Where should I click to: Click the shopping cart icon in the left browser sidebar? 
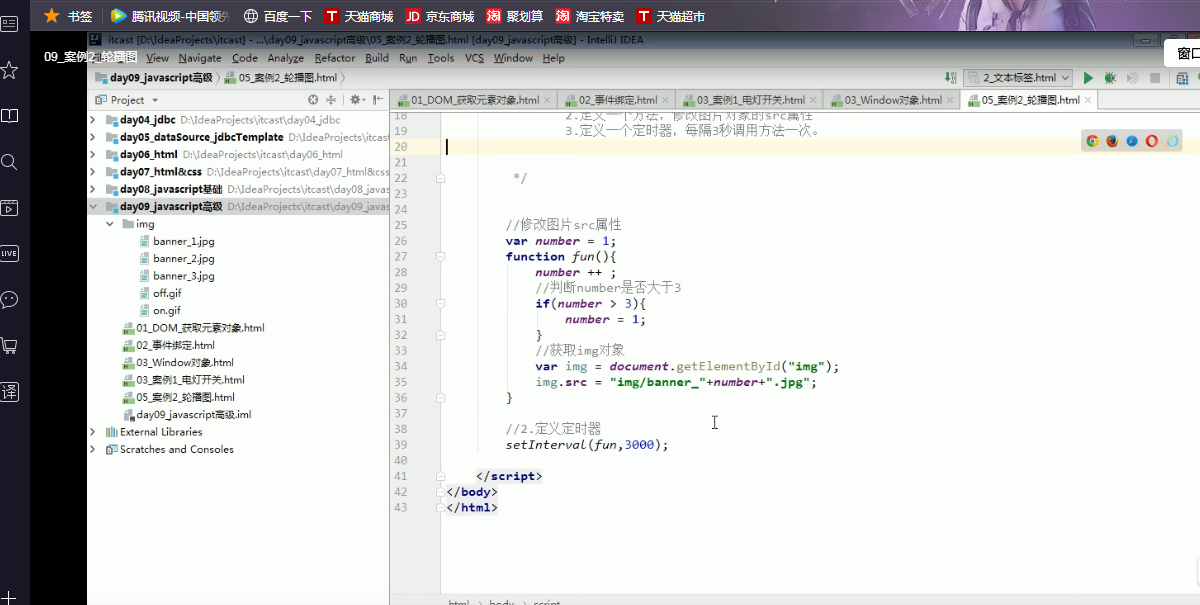click(9, 345)
